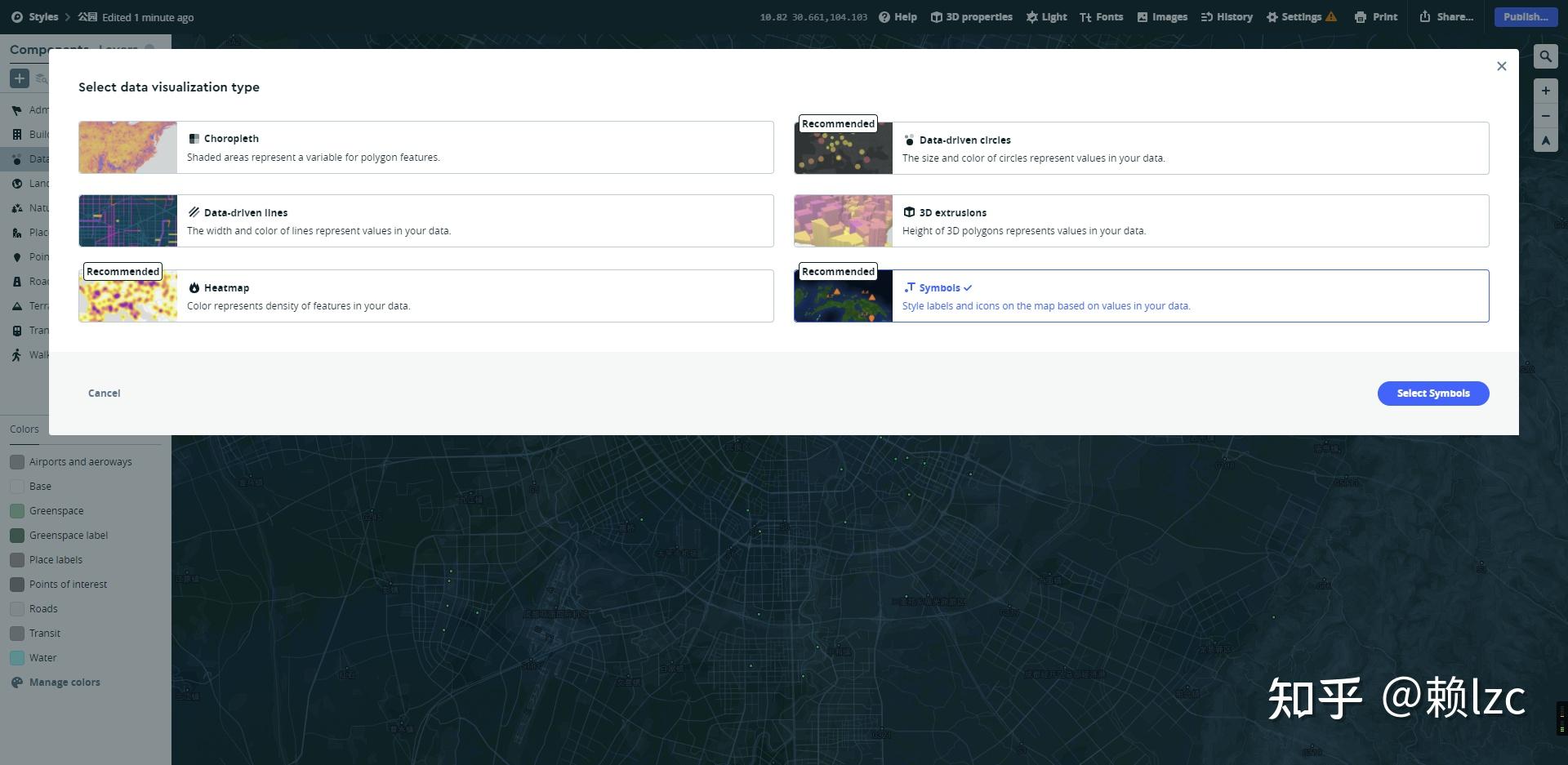Open the Share options
The width and height of the screenshot is (1568, 765).
[x=1445, y=16]
